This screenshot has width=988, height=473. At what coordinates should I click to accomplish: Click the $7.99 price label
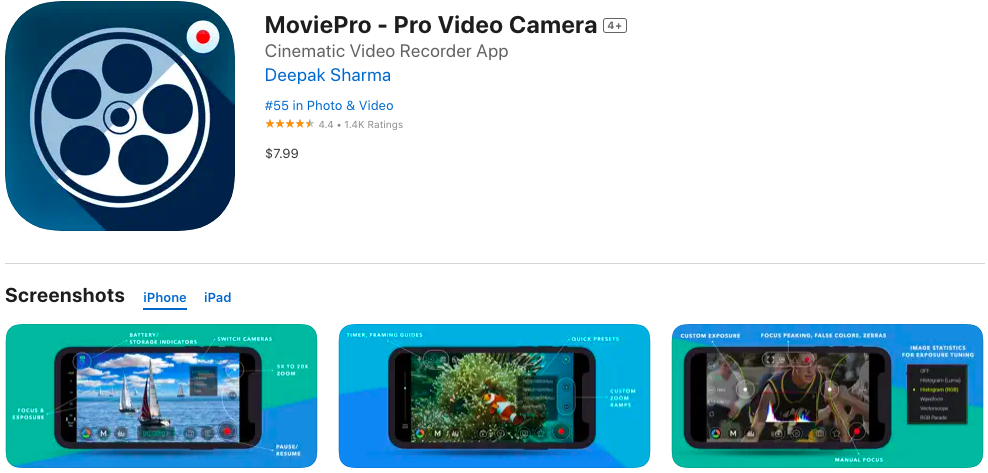tap(282, 154)
